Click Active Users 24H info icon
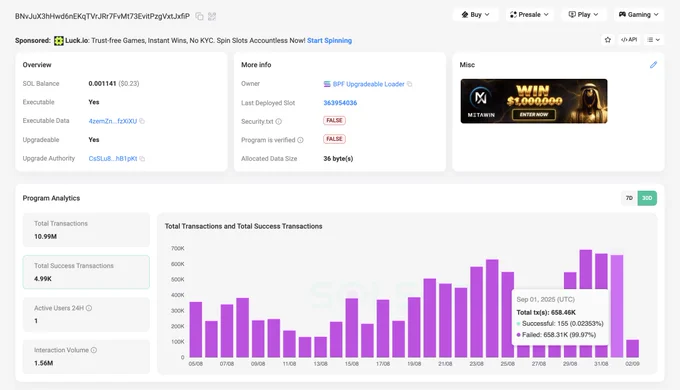 (89, 308)
